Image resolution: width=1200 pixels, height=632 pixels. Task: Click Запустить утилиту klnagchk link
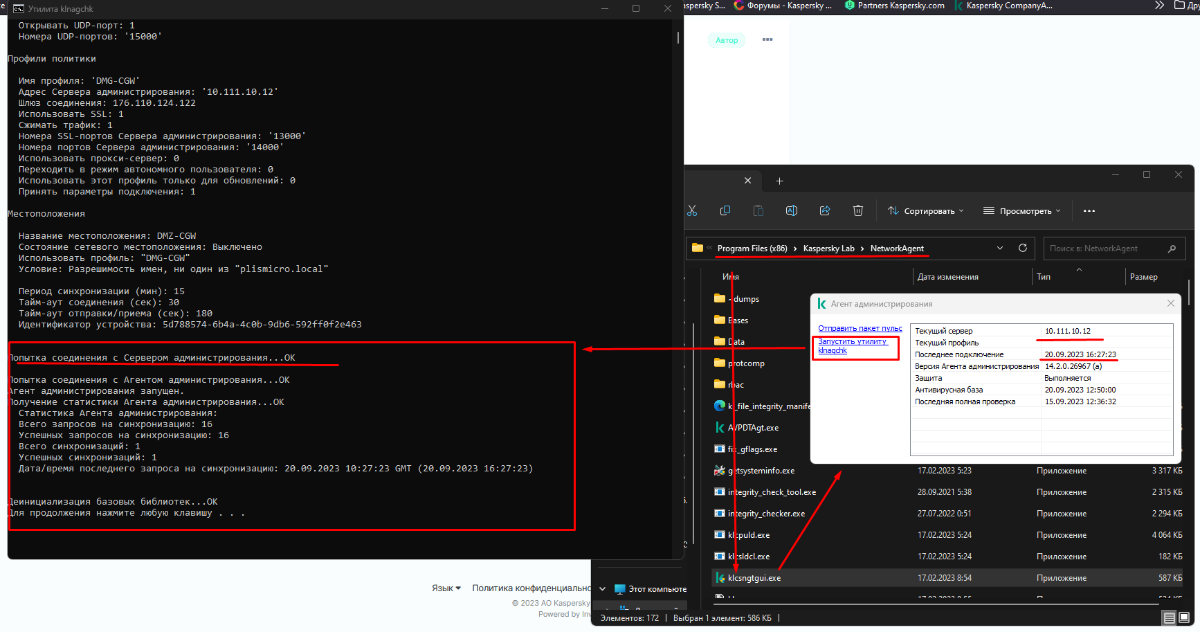[853, 346]
